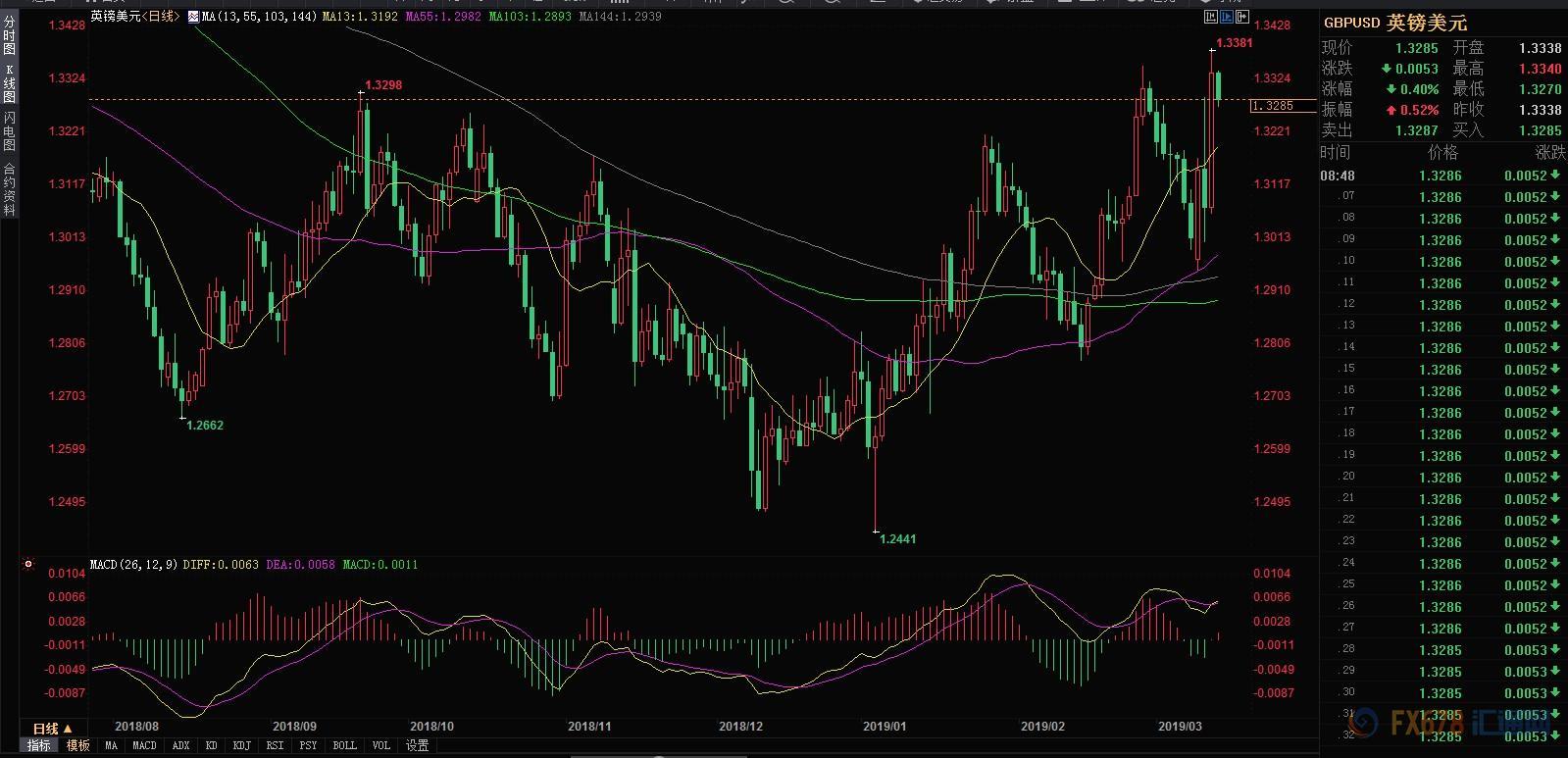Click the 1.3428 left axis price label
This screenshot has width=1568, height=758.
pos(67,25)
